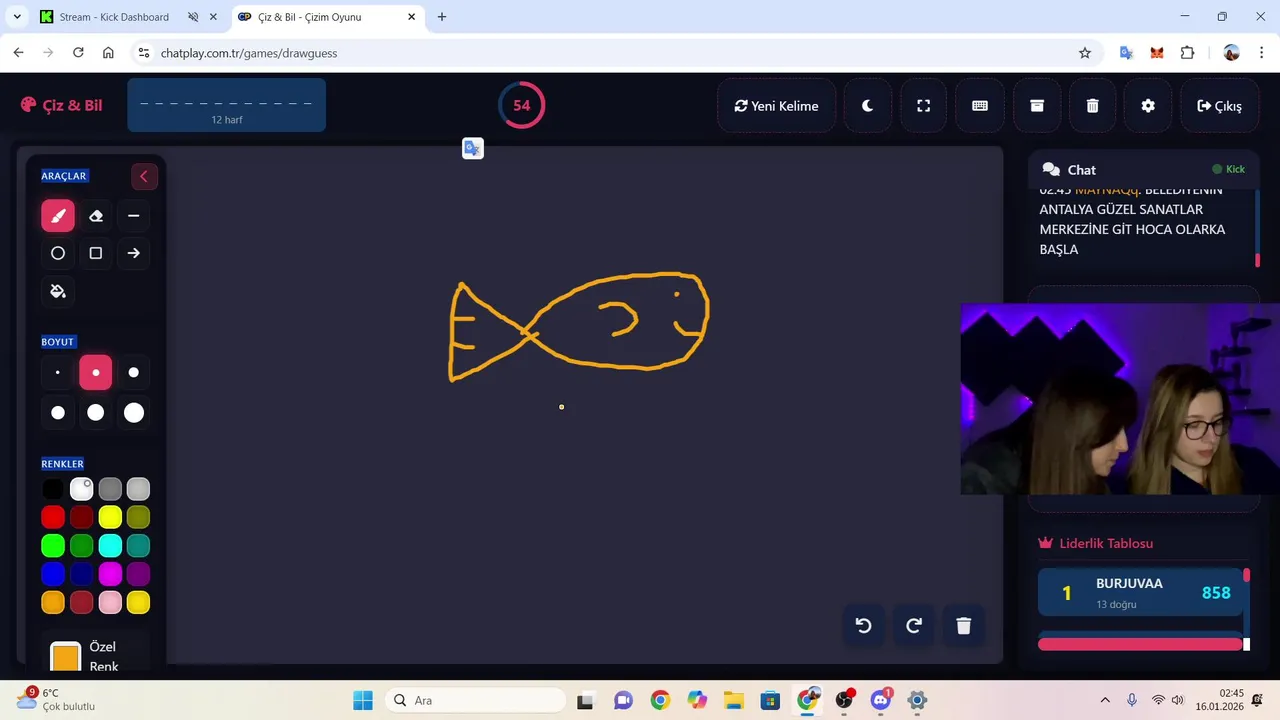Pick the bright red color swatch

pos(53,517)
